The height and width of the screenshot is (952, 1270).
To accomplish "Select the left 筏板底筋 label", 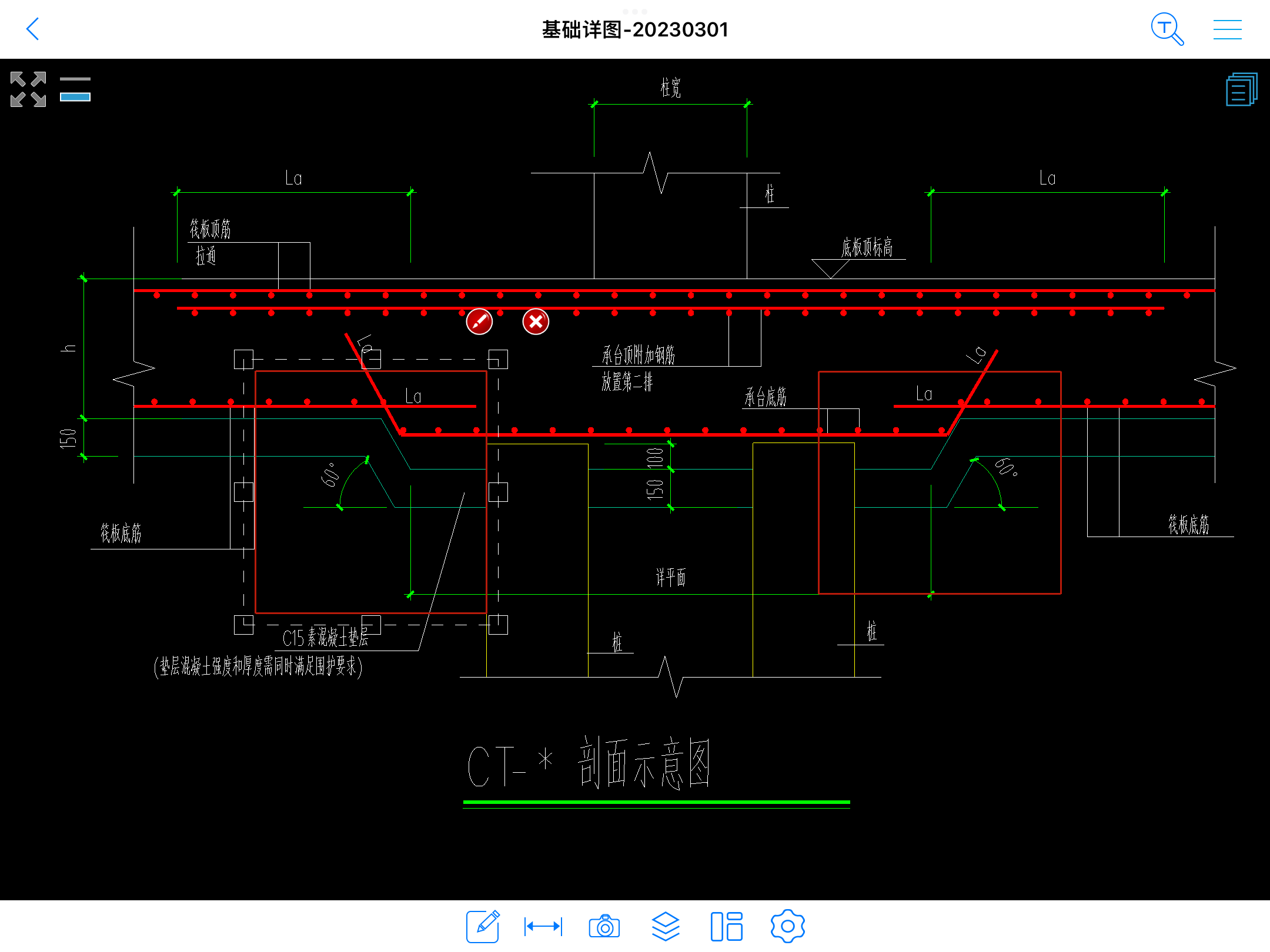I will coord(121,533).
